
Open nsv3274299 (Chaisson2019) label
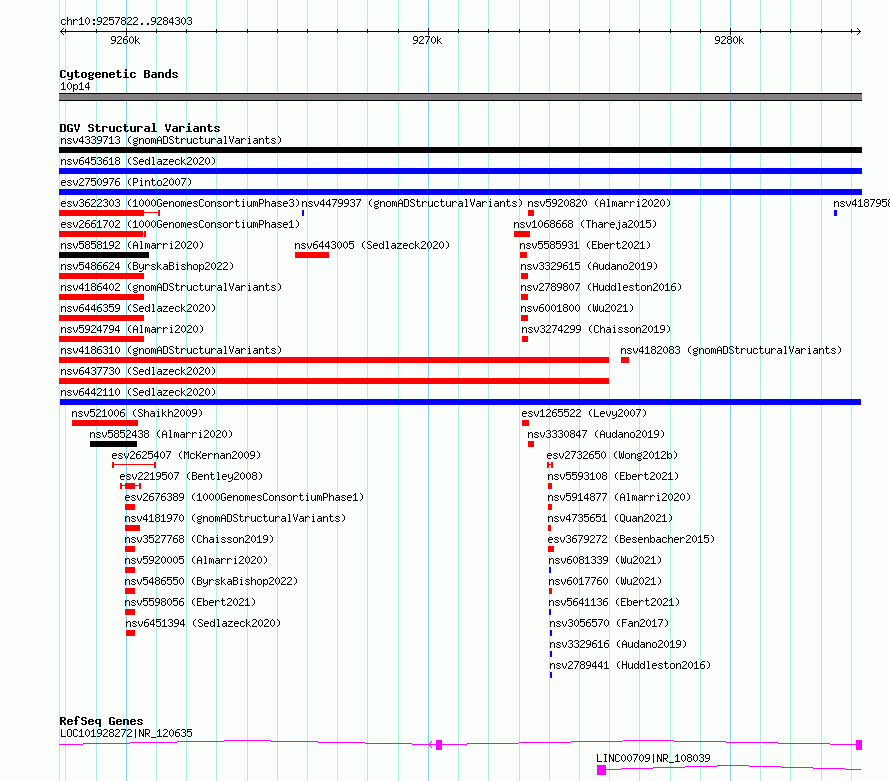596,329
